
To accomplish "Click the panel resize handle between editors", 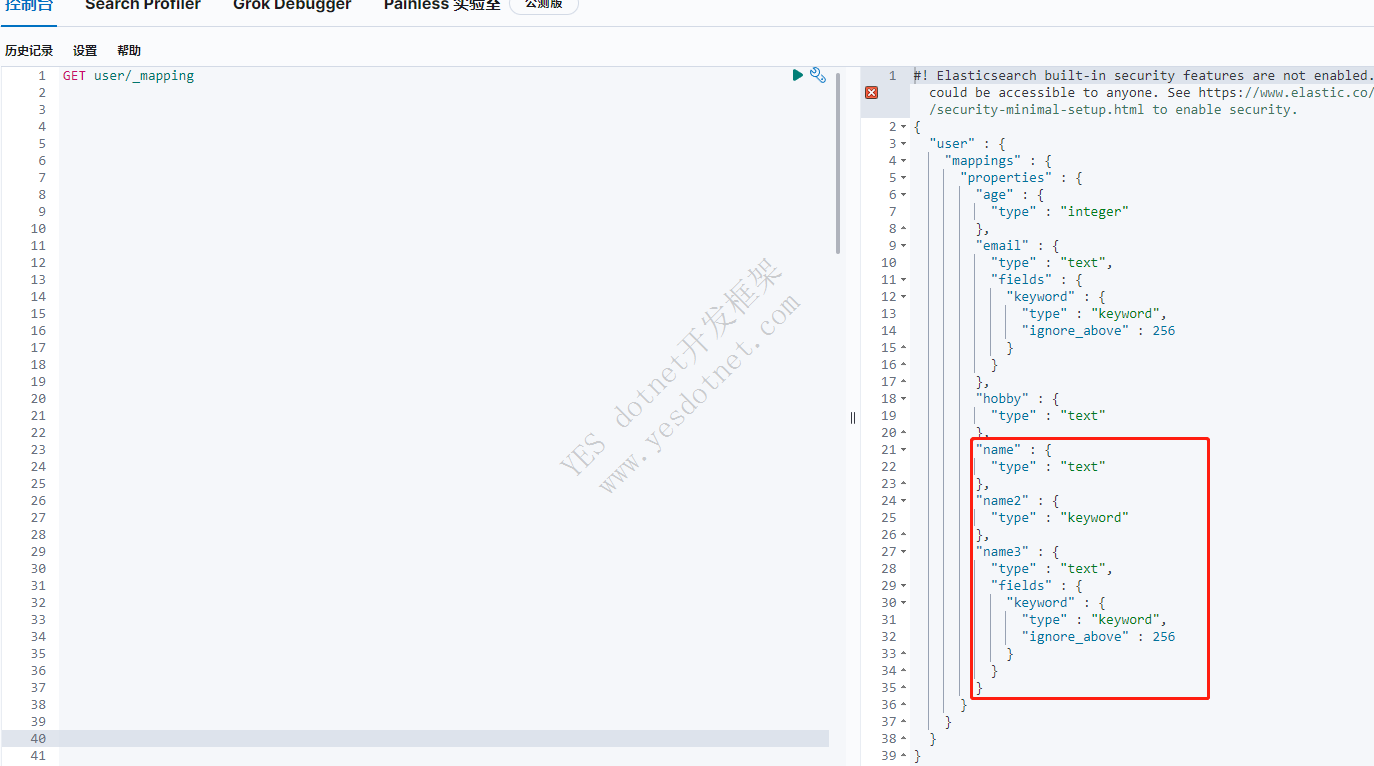I will coord(853,417).
